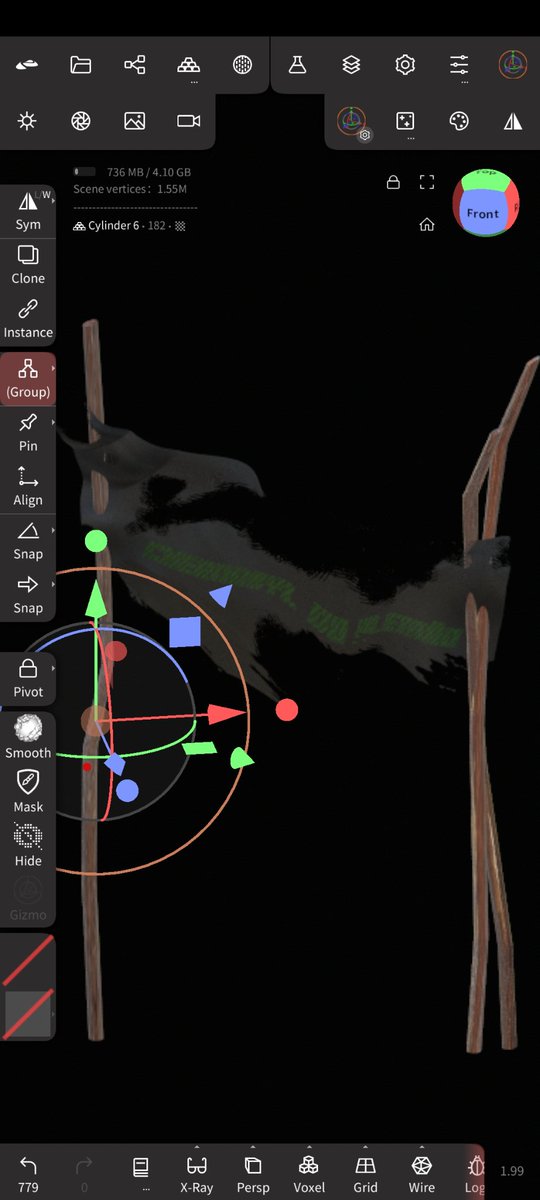Open the Painting palette menu
The width and height of the screenshot is (540, 1200).
click(x=459, y=121)
